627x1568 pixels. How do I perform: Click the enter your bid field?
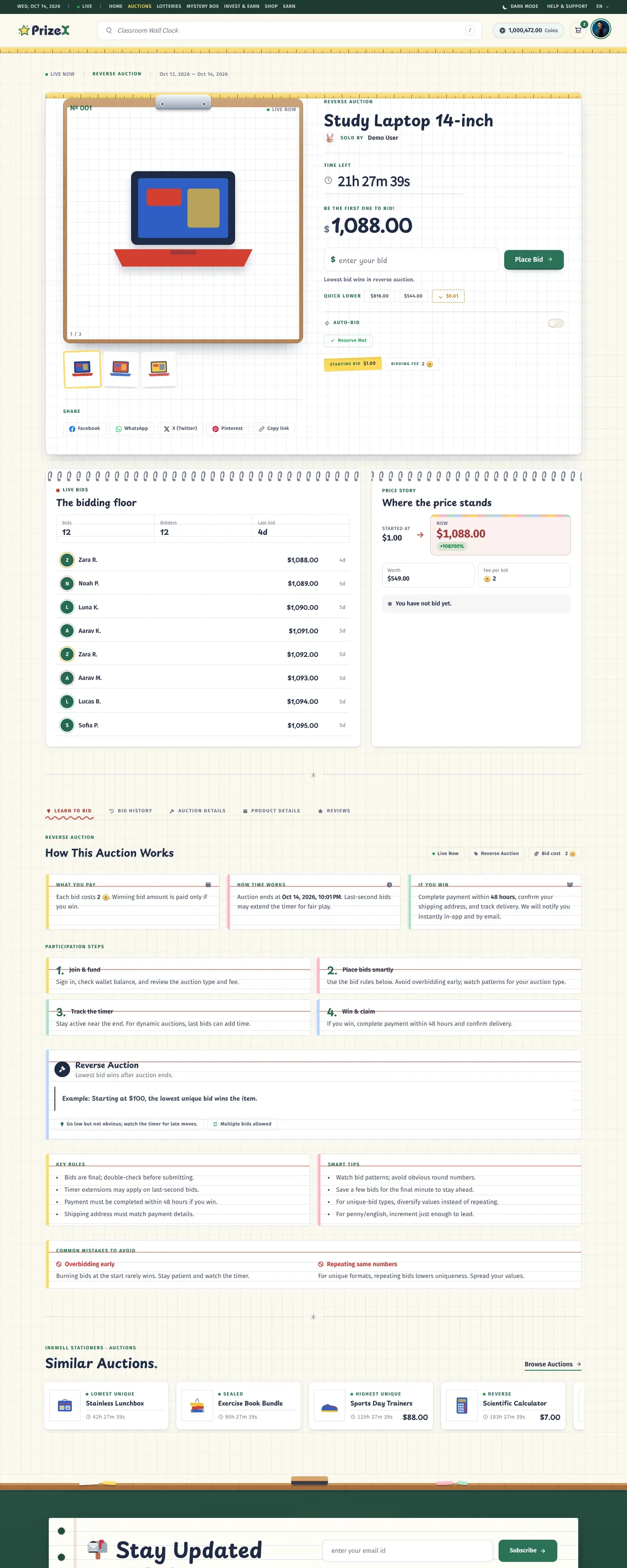pyautogui.click(x=411, y=260)
